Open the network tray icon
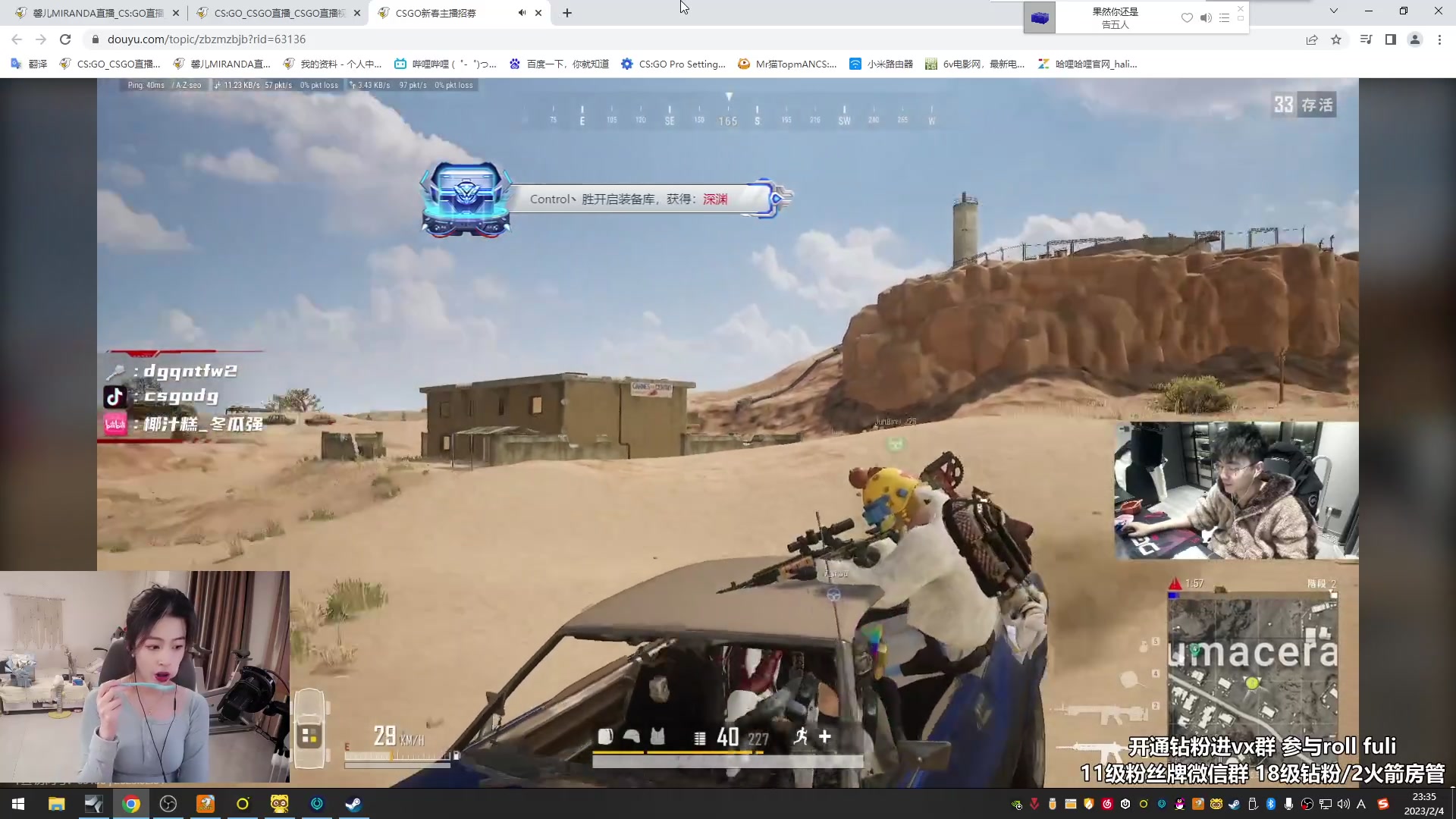 point(1326,804)
